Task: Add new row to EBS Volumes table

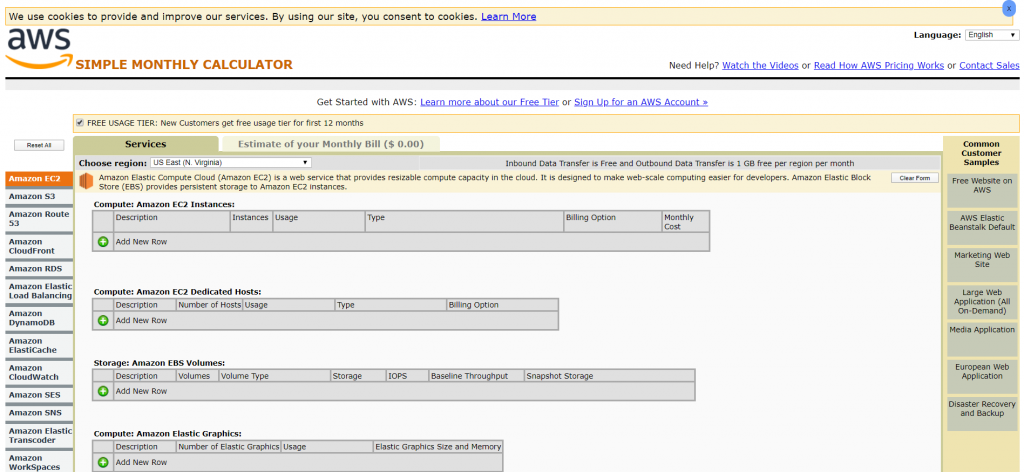Action: pos(103,391)
